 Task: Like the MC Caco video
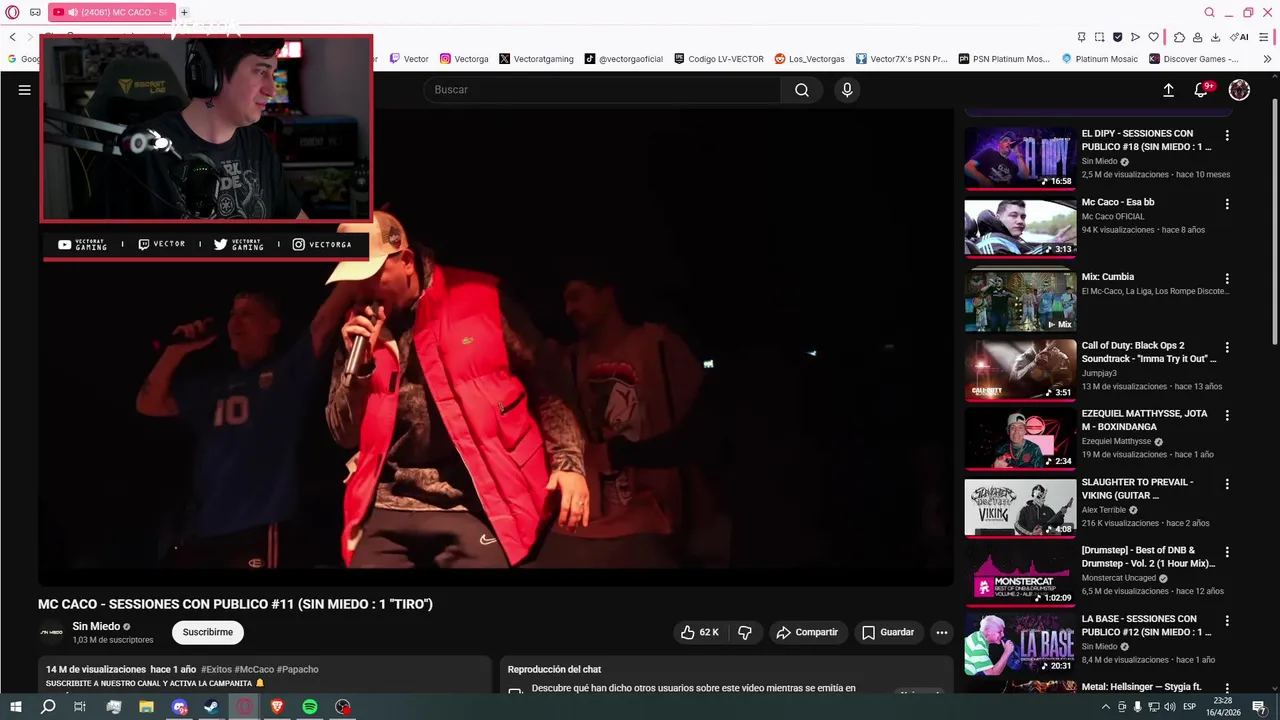pyautogui.click(x=700, y=632)
